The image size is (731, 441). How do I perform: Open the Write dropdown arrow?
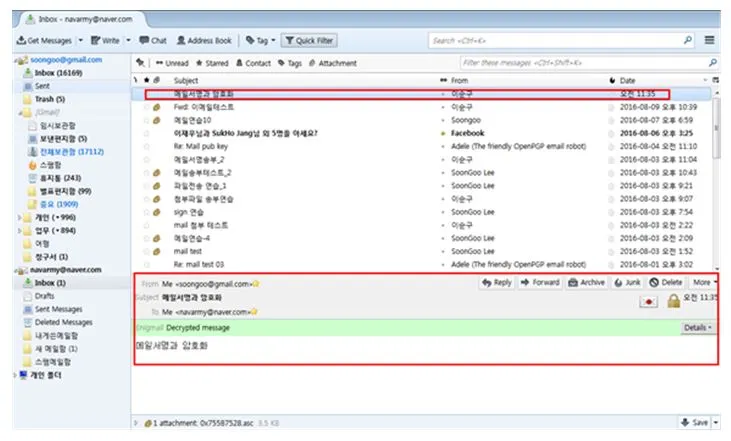(128, 41)
